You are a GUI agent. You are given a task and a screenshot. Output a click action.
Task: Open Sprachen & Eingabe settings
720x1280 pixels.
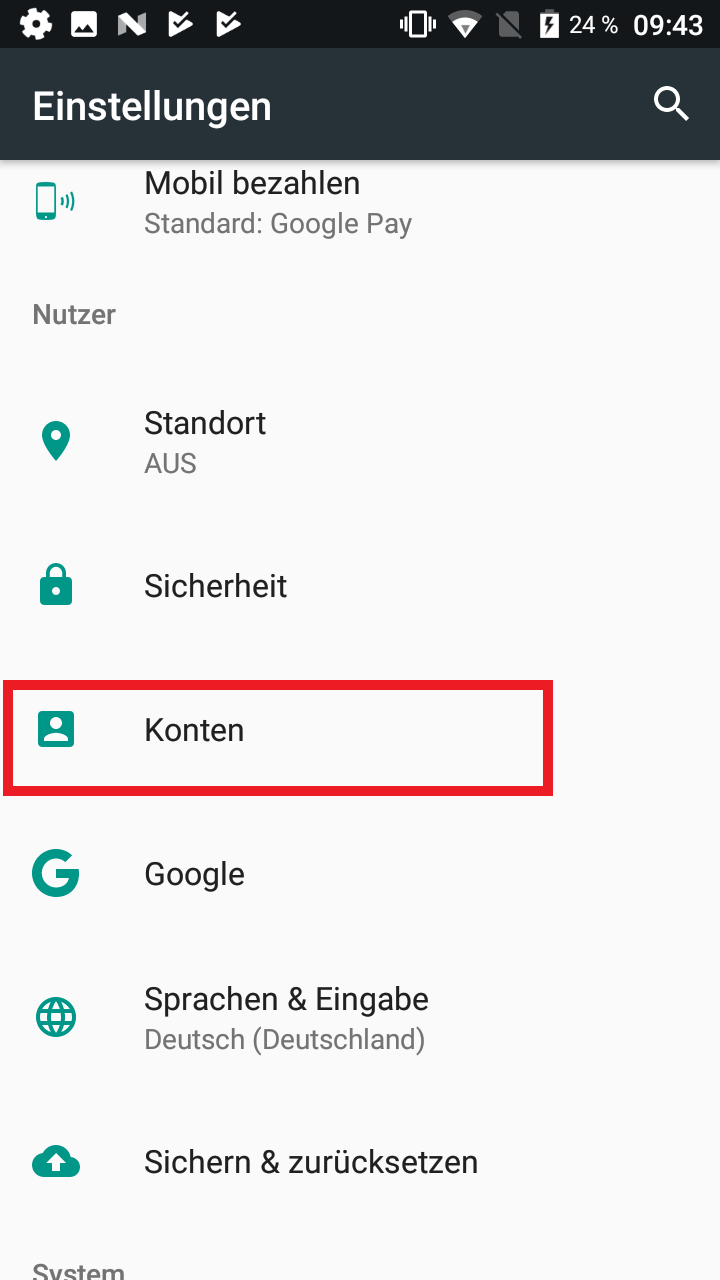coord(360,1018)
